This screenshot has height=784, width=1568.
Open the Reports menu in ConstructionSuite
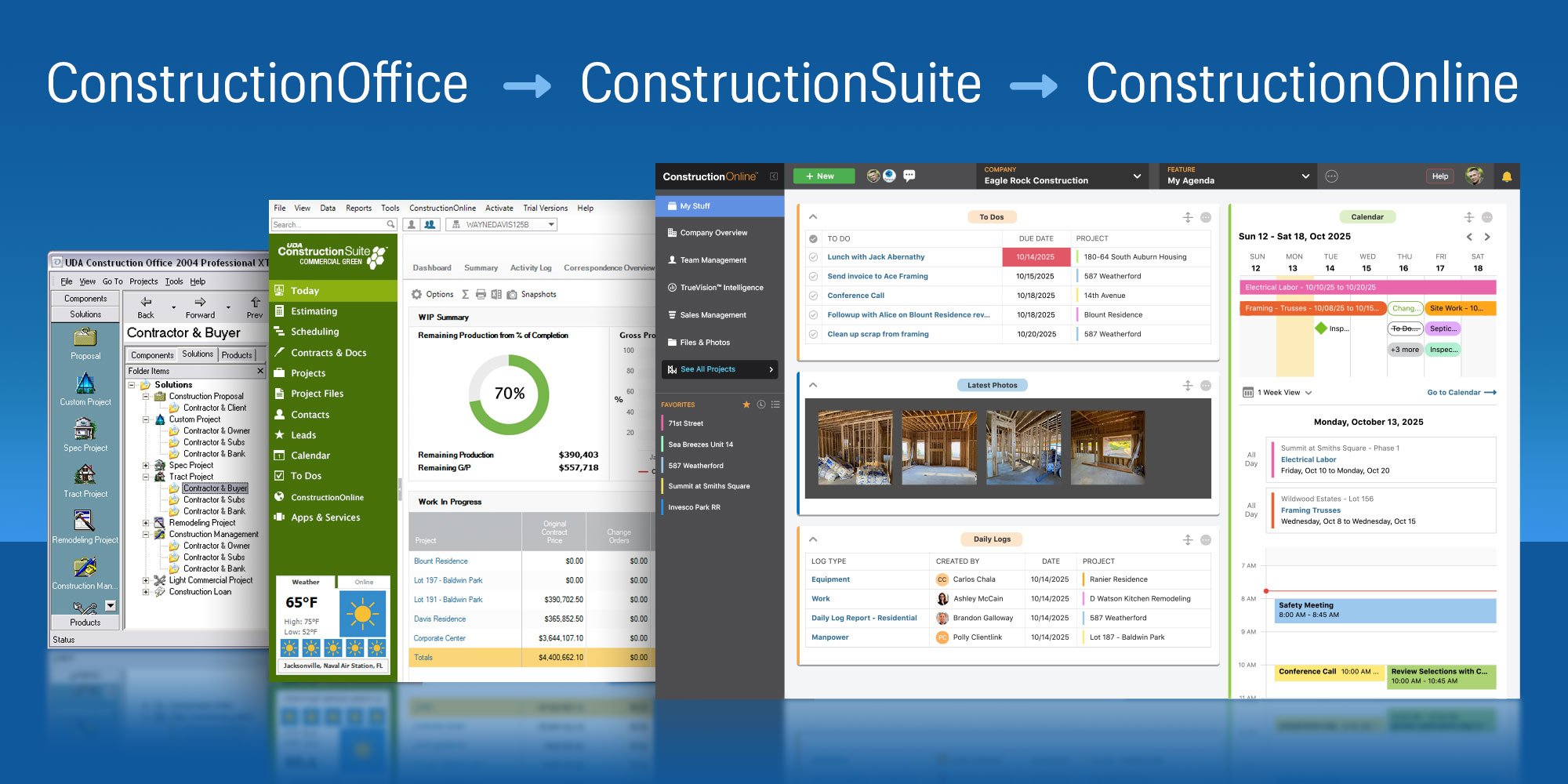coord(359,209)
